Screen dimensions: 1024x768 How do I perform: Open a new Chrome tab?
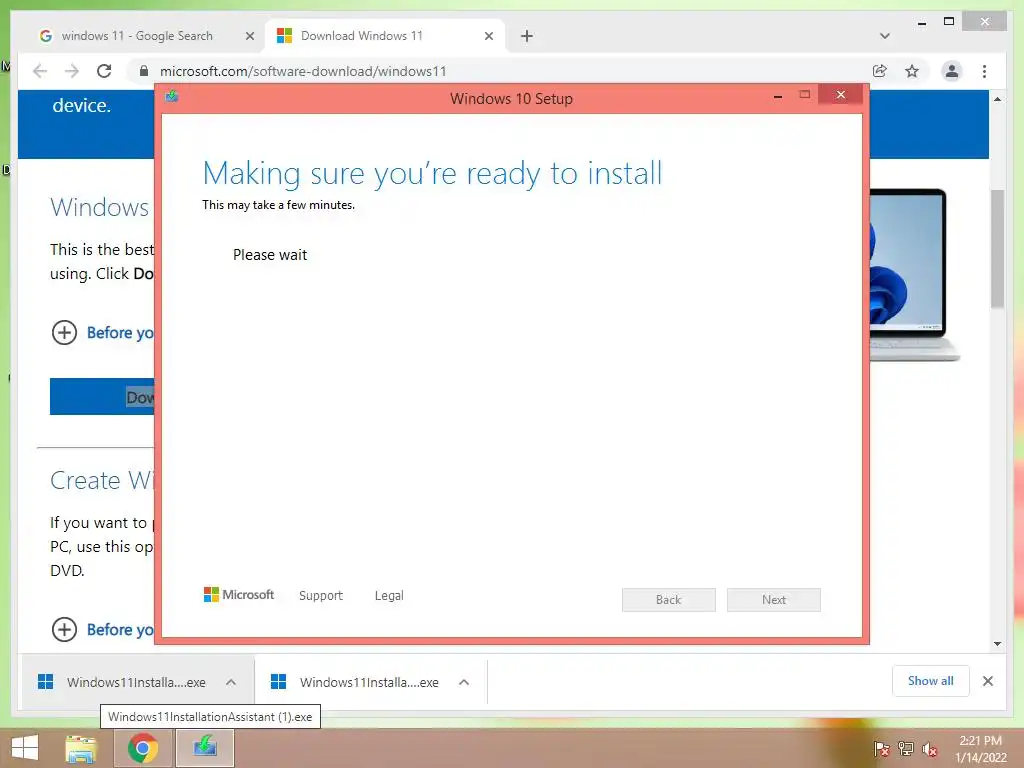tap(526, 36)
